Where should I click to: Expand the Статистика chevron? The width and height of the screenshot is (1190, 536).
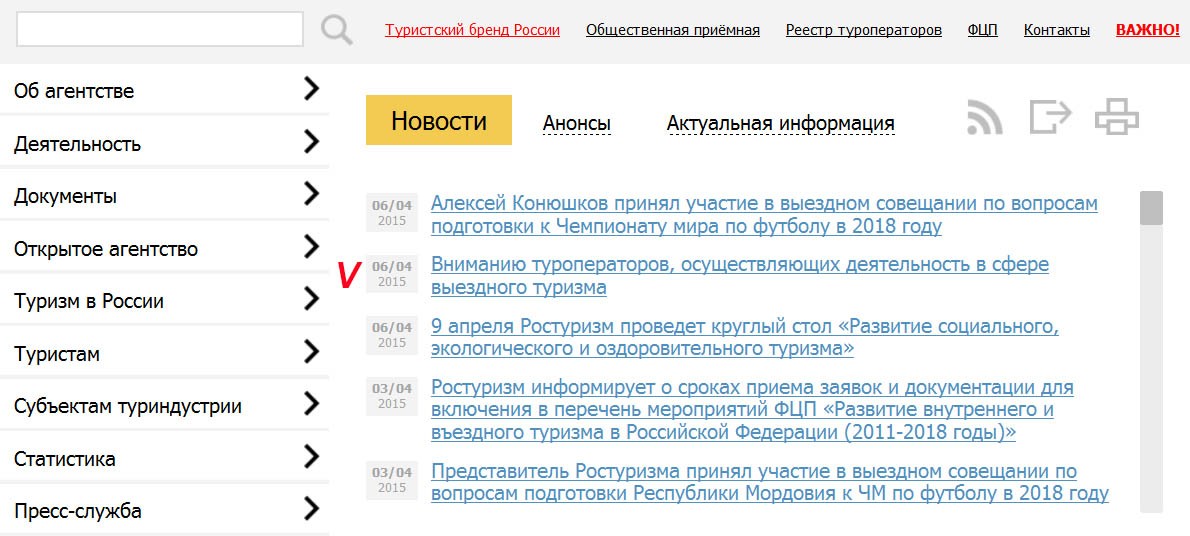coord(311,456)
